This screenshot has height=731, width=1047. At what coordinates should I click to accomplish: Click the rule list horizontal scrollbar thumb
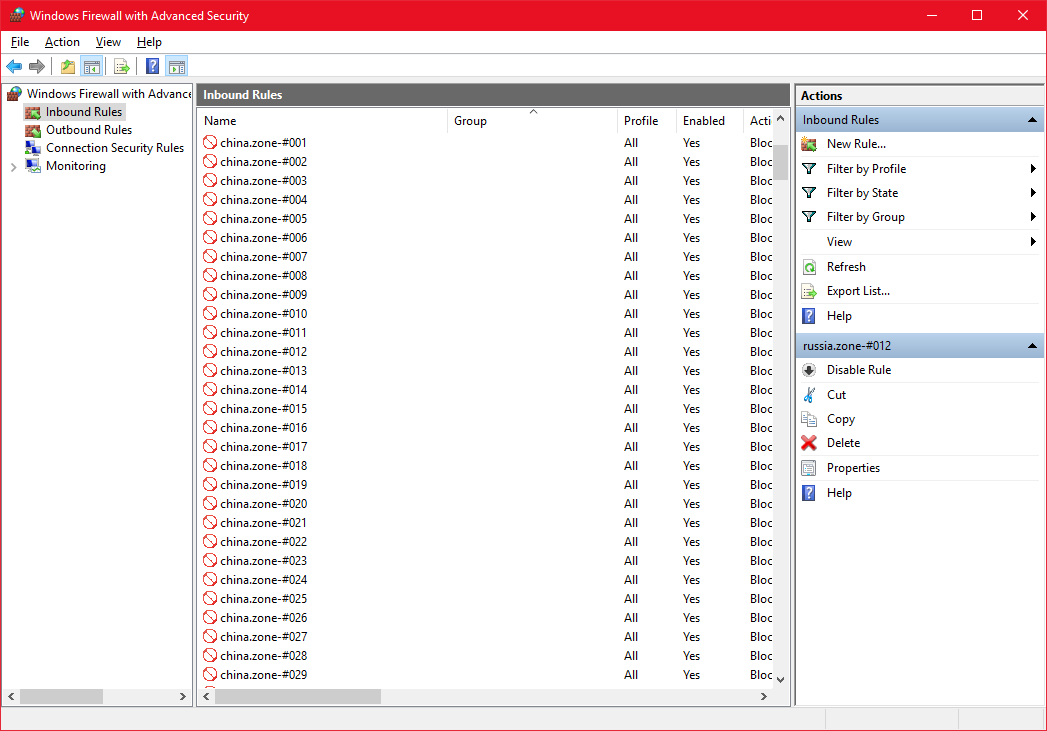coord(298,696)
